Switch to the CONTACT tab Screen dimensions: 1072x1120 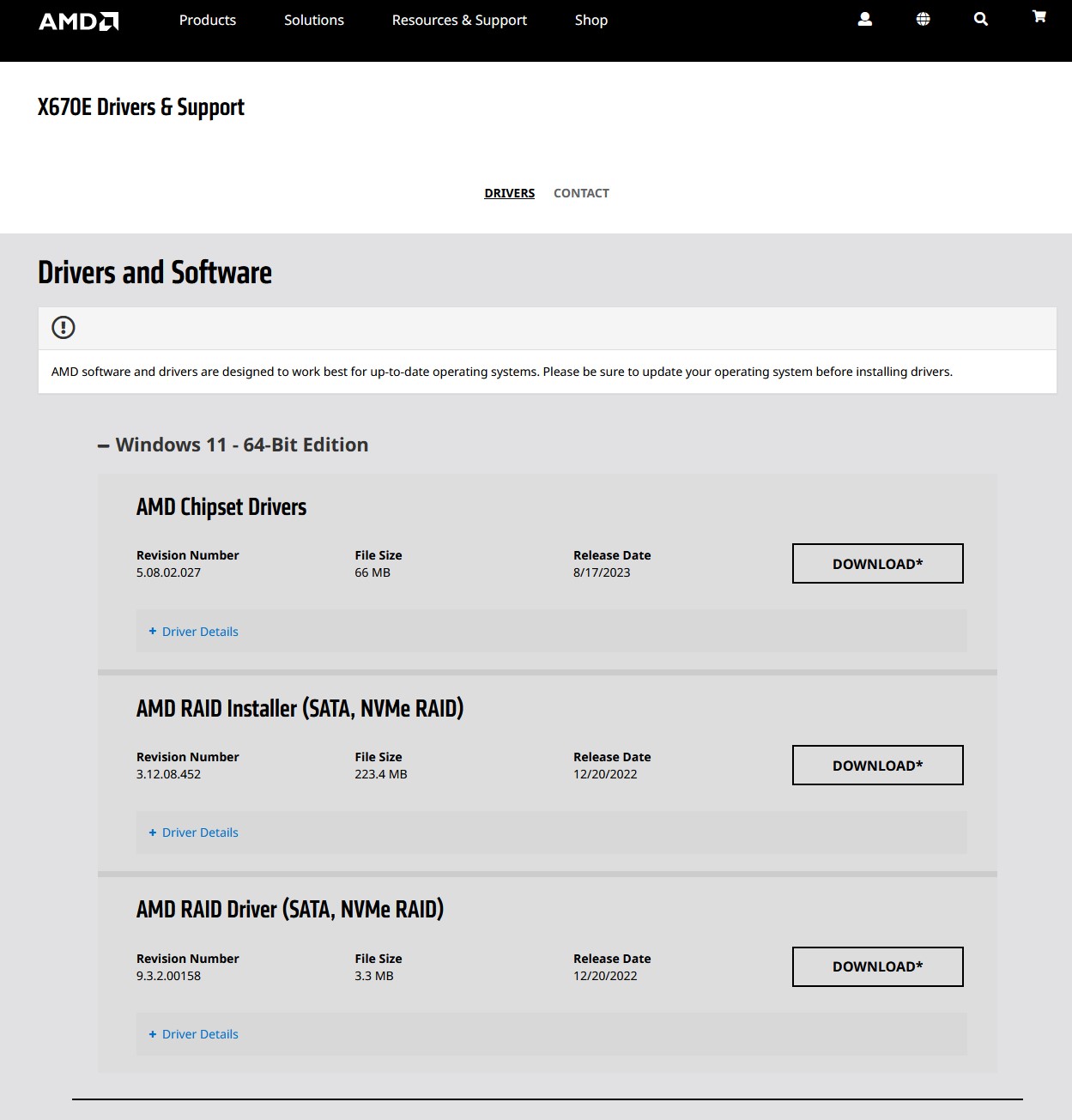(581, 193)
